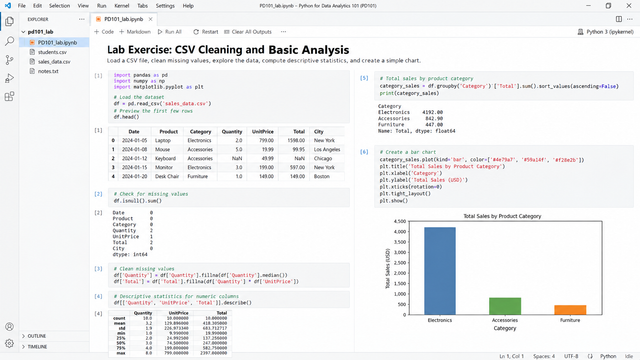640x360 pixels.
Task: Click execution count [5] label
Action: tap(364, 78)
